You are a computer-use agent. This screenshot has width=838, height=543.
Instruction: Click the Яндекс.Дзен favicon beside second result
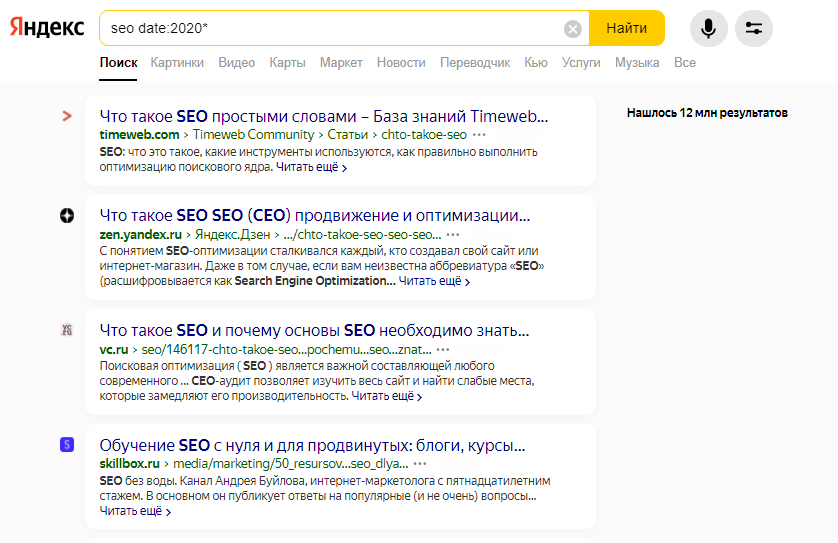(x=67, y=215)
